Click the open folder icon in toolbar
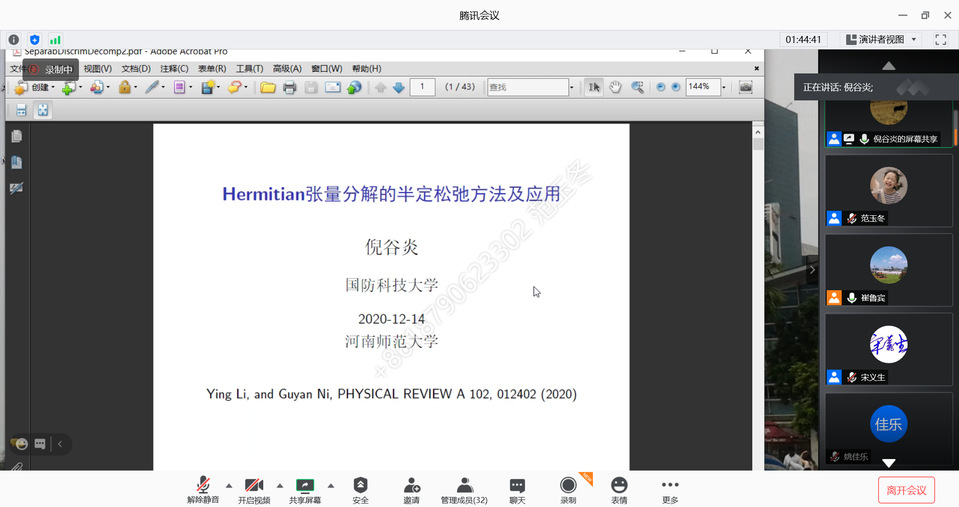This screenshot has width=959, height=507. (268, 87)
